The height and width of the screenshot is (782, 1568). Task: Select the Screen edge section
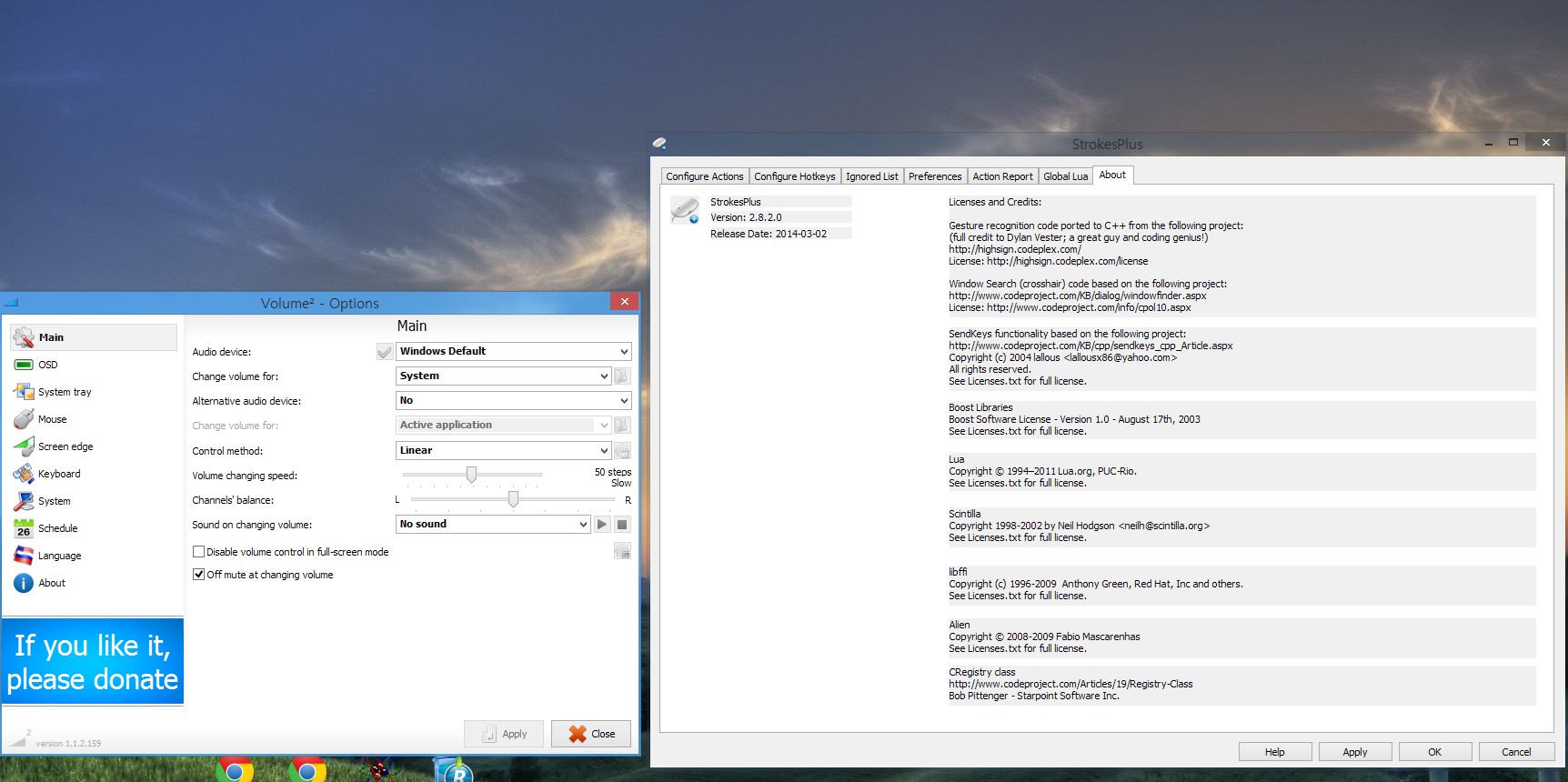(94, 446)
